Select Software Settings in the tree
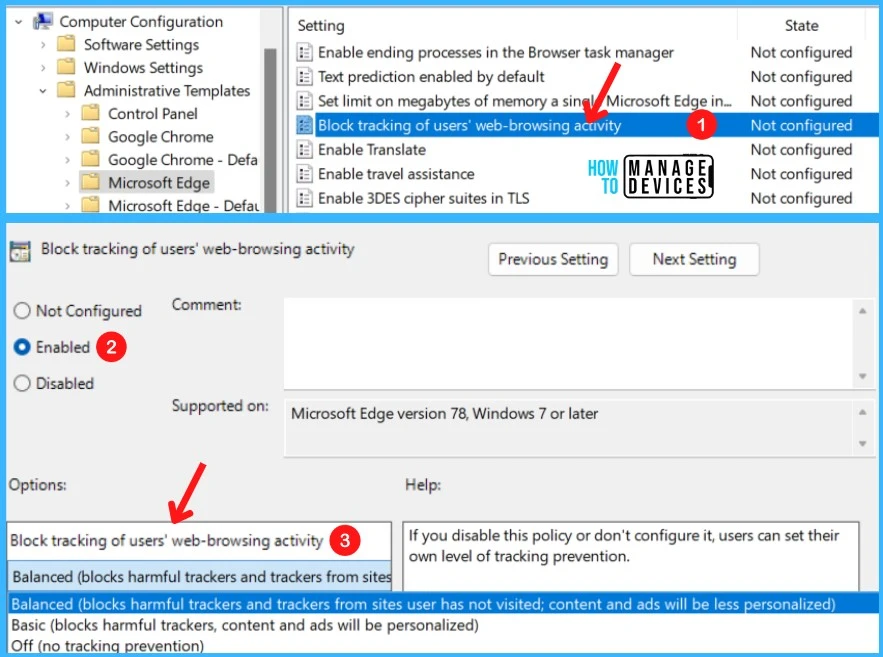 tap(141, 44)
